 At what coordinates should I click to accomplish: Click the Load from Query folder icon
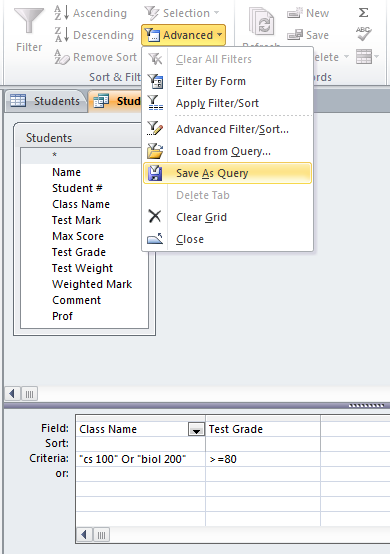pos(155,151)
